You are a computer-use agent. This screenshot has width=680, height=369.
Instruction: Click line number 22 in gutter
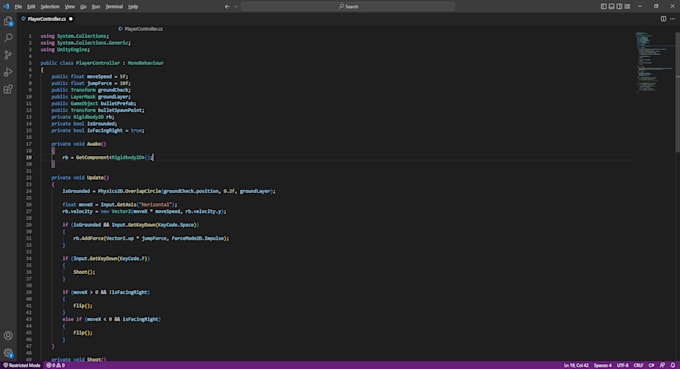tap(29, 178)
